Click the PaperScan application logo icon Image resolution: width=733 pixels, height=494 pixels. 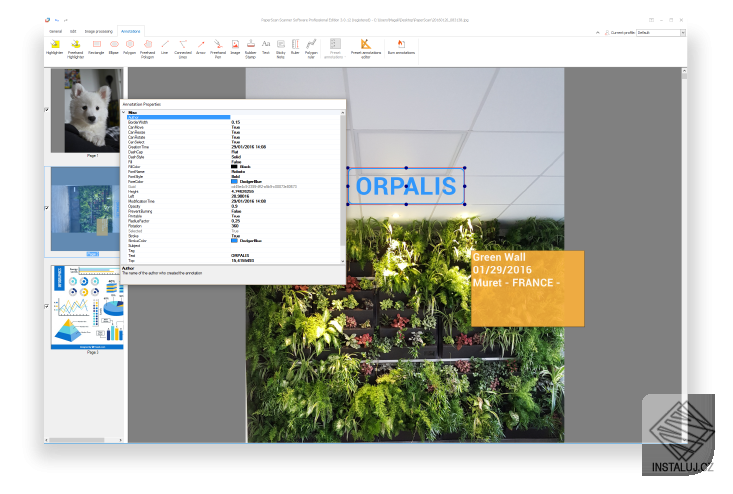tap(47, 20)
